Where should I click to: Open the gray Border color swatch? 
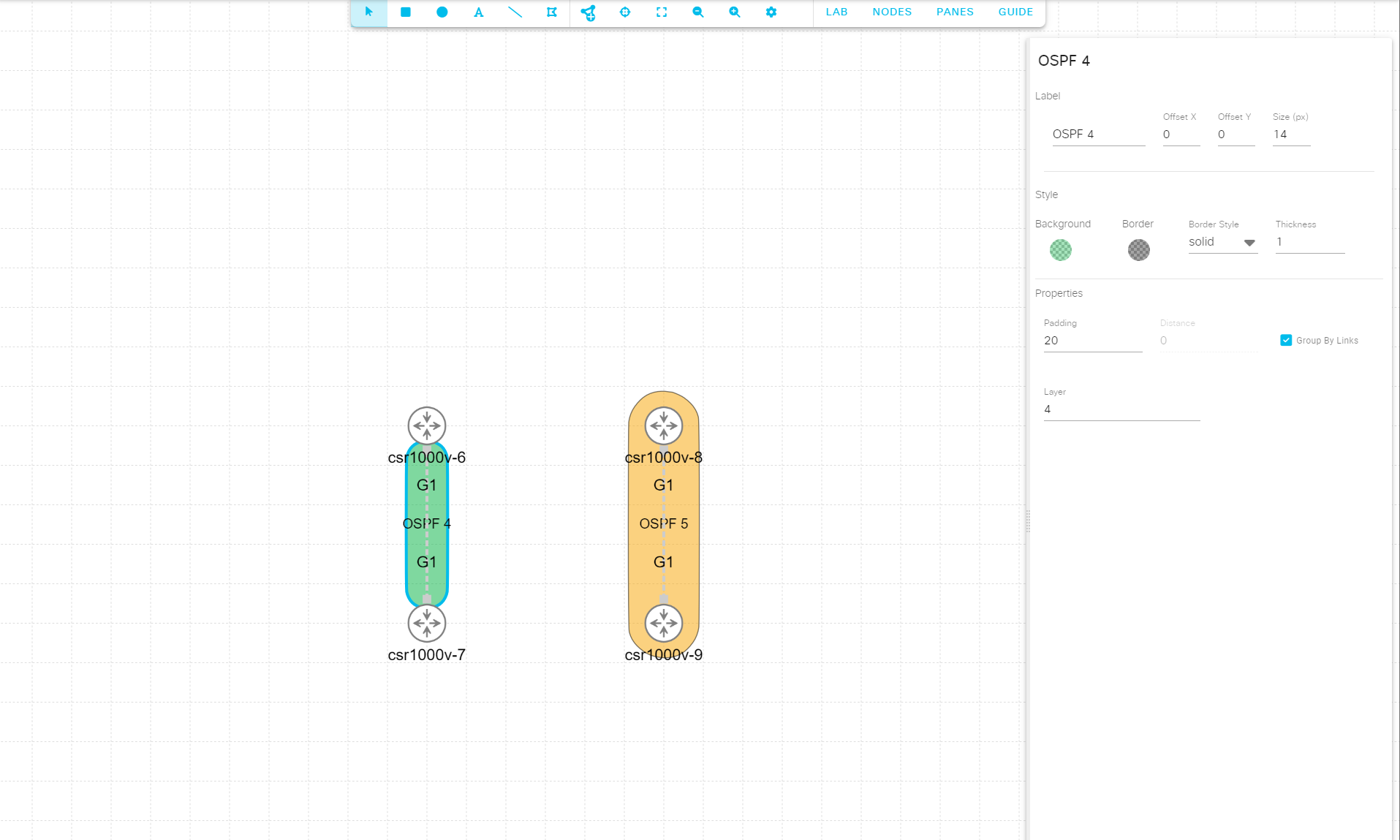(1138, 250)
